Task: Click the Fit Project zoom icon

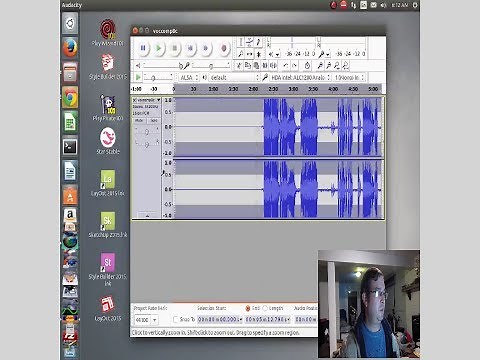Action: [345, 65]
